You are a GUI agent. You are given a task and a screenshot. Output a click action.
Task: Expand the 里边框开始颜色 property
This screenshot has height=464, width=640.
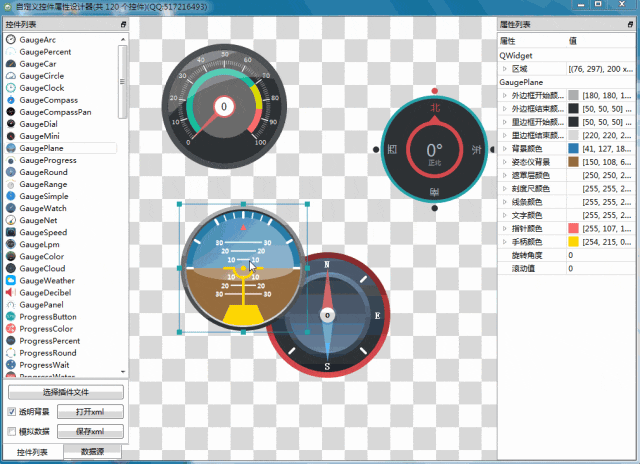coord(505,122)
